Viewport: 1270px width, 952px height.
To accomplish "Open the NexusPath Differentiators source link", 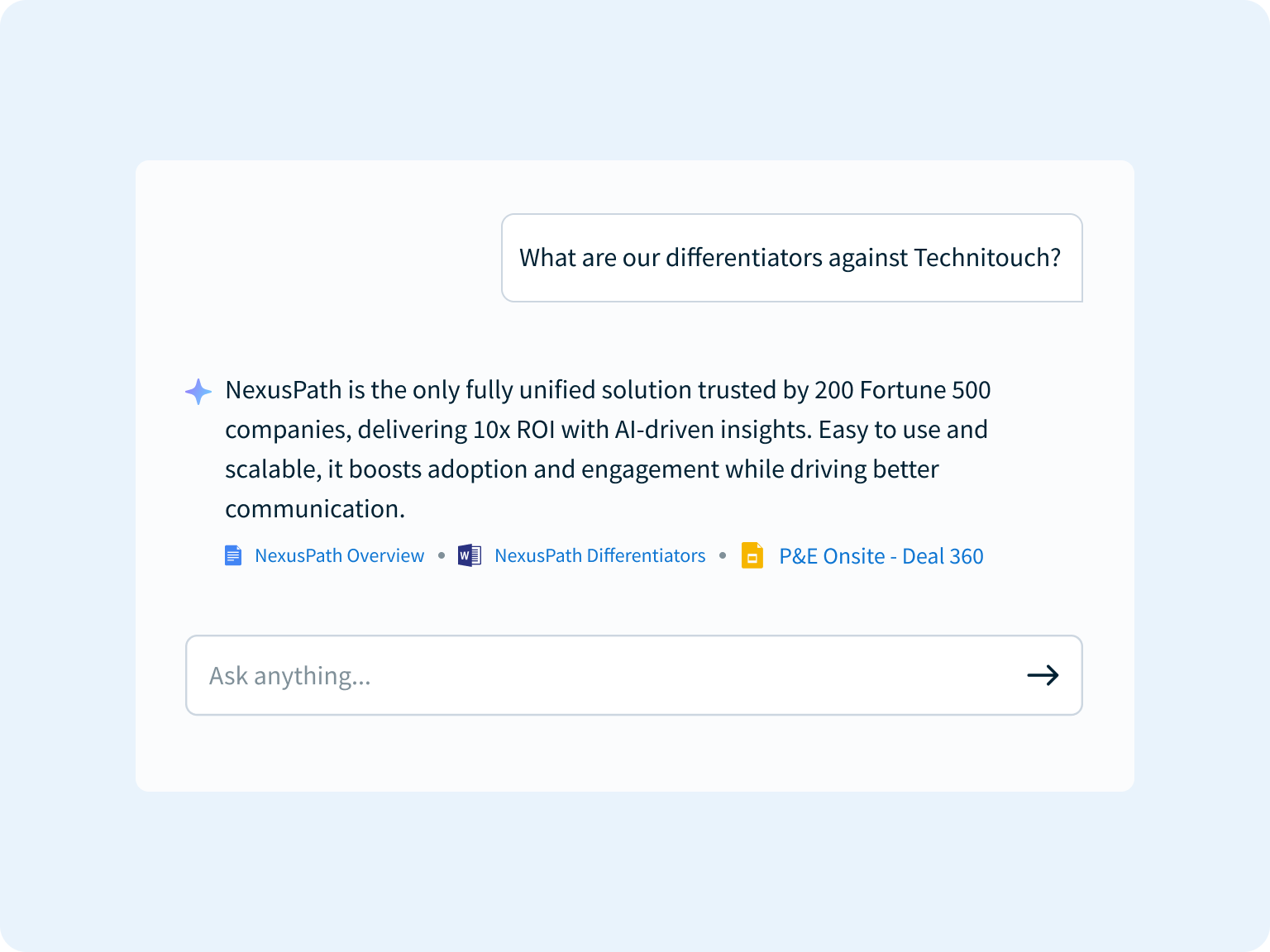I will coord(600,555).
